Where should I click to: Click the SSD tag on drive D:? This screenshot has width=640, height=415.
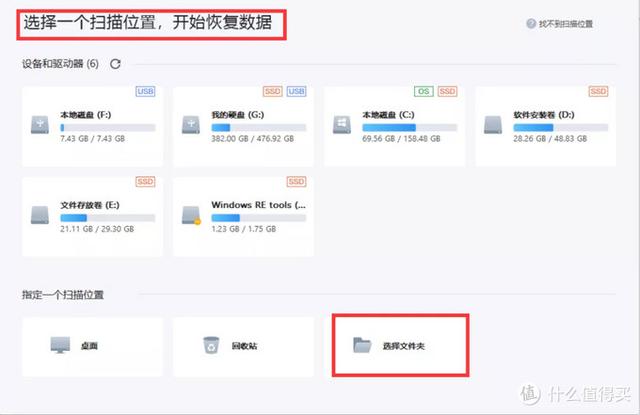pyautogui.click(x=598, y=91)
